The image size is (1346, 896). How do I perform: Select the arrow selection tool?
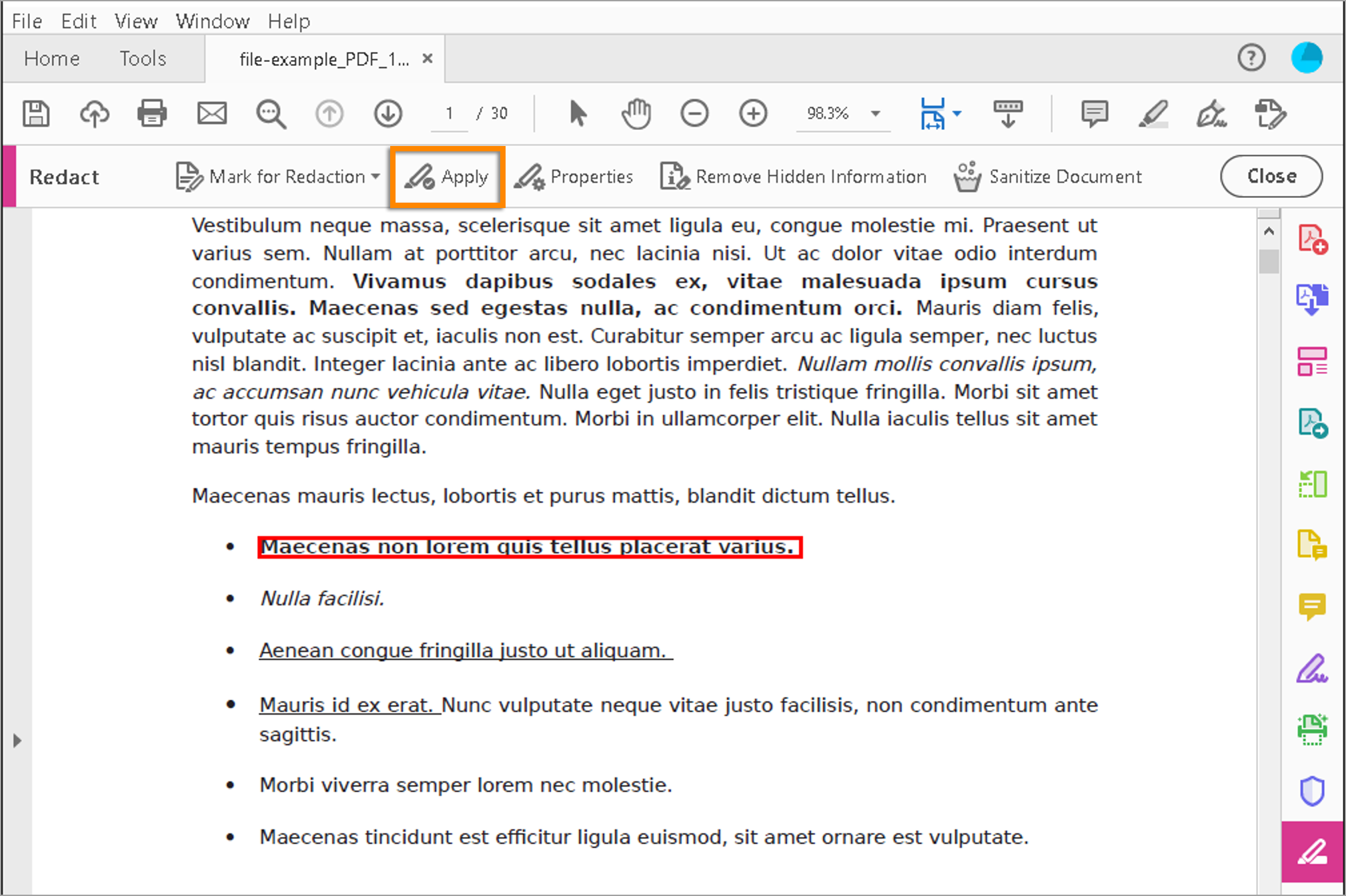pos(578,113)
